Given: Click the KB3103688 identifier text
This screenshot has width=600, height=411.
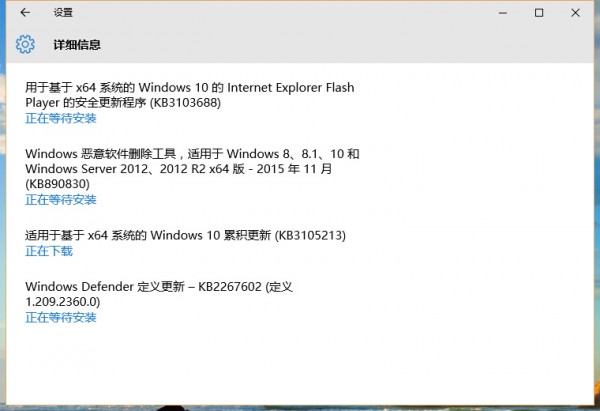Looking at the screenshot, I should coord(185,103).
